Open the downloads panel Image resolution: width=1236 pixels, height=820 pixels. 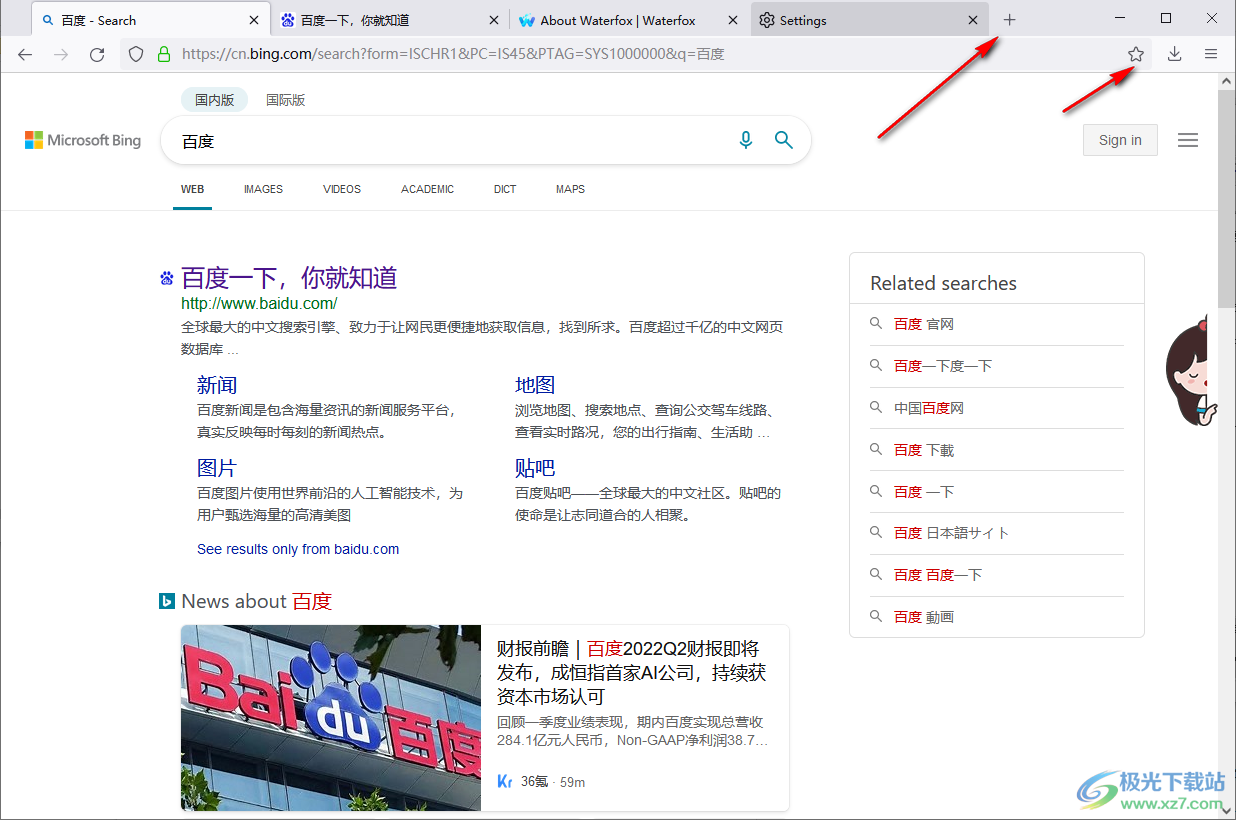click(1175, 54)
